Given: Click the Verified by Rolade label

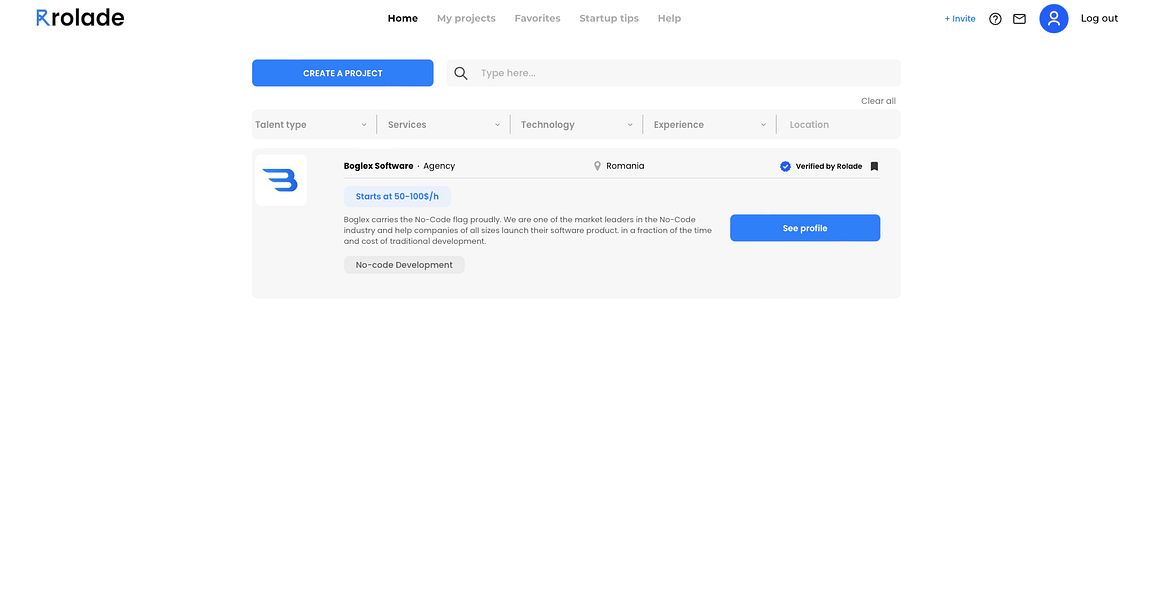Looking at the screenshot, I should (829, 166).
